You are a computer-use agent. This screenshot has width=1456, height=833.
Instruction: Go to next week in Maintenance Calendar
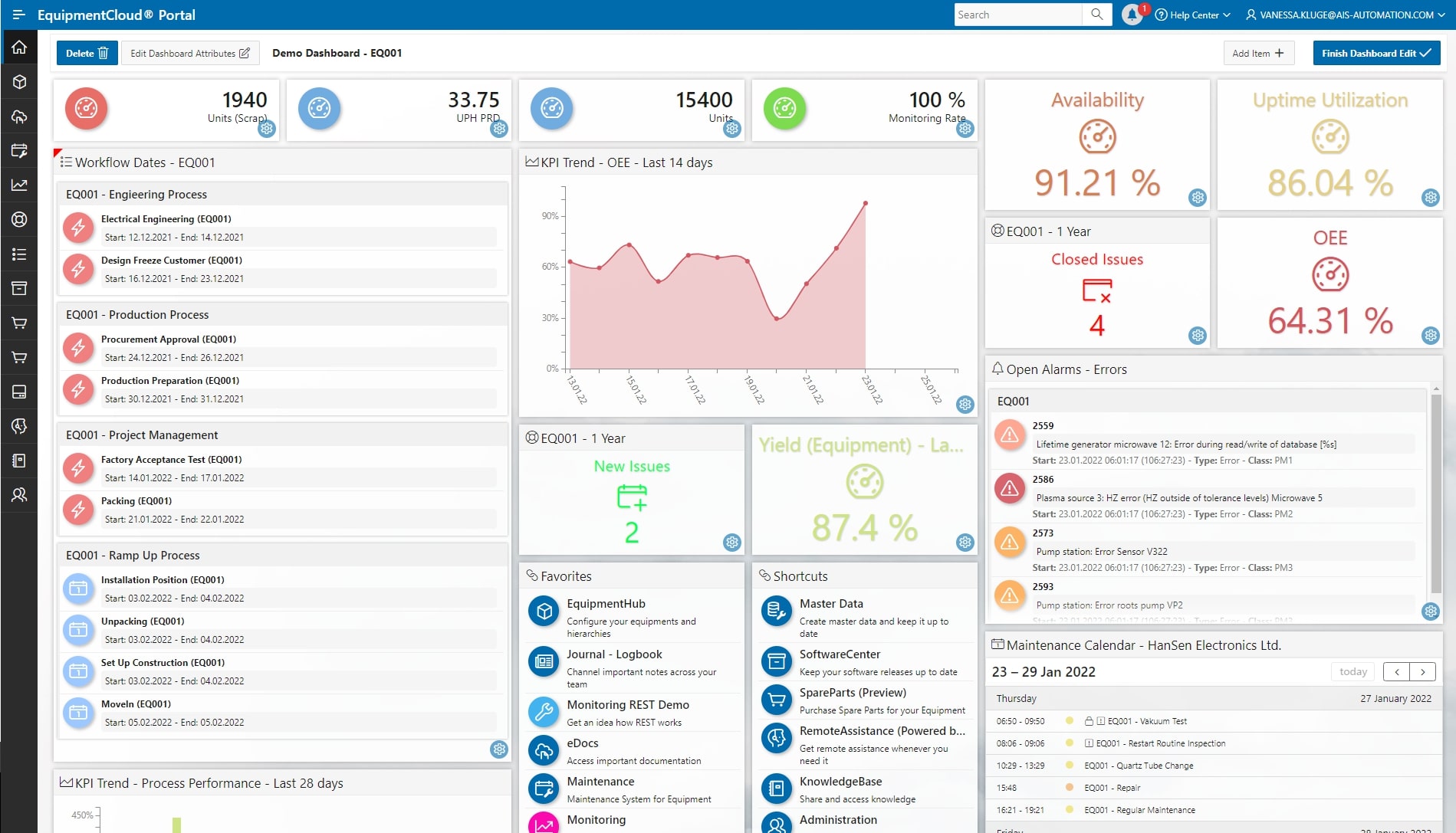[1423, 672]
